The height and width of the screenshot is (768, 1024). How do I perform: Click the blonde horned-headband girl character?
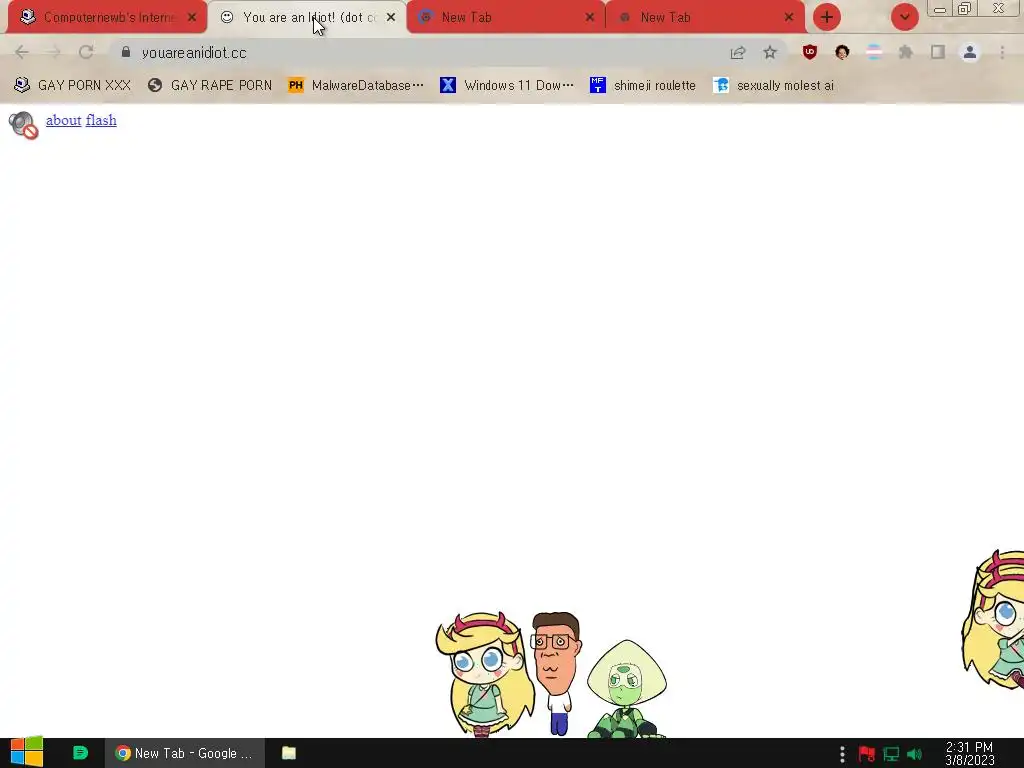pos(483,675)
